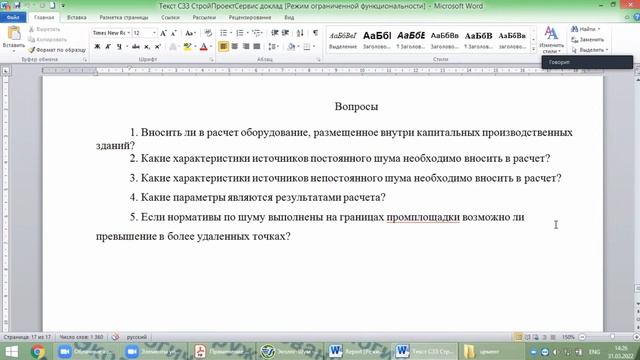Open the Рассылки (Mailings) tab
The width and height of the screenshot is (640, 360).
(204, 18)
